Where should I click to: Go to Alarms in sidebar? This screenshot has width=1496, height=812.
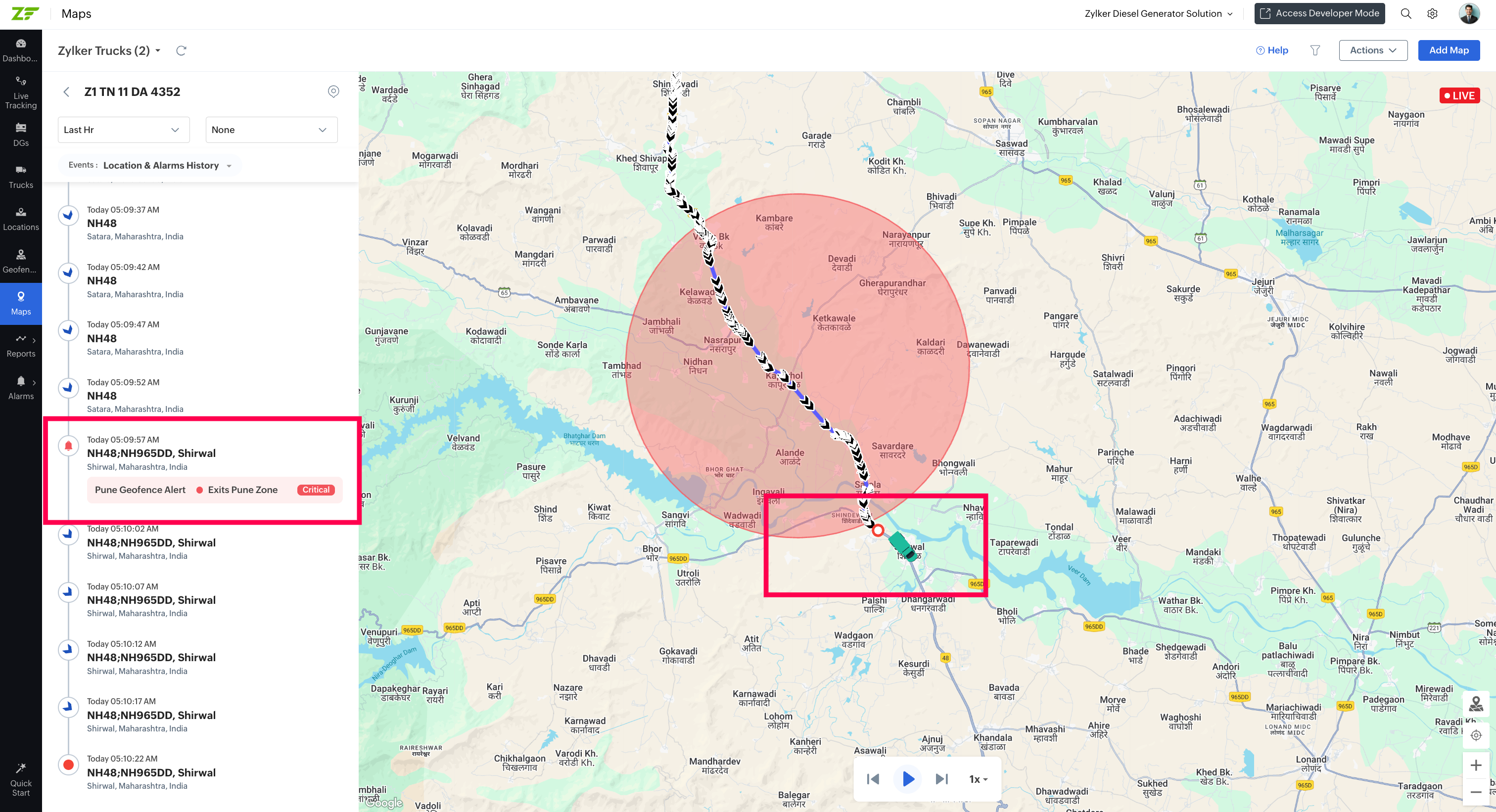coord(21,388)
